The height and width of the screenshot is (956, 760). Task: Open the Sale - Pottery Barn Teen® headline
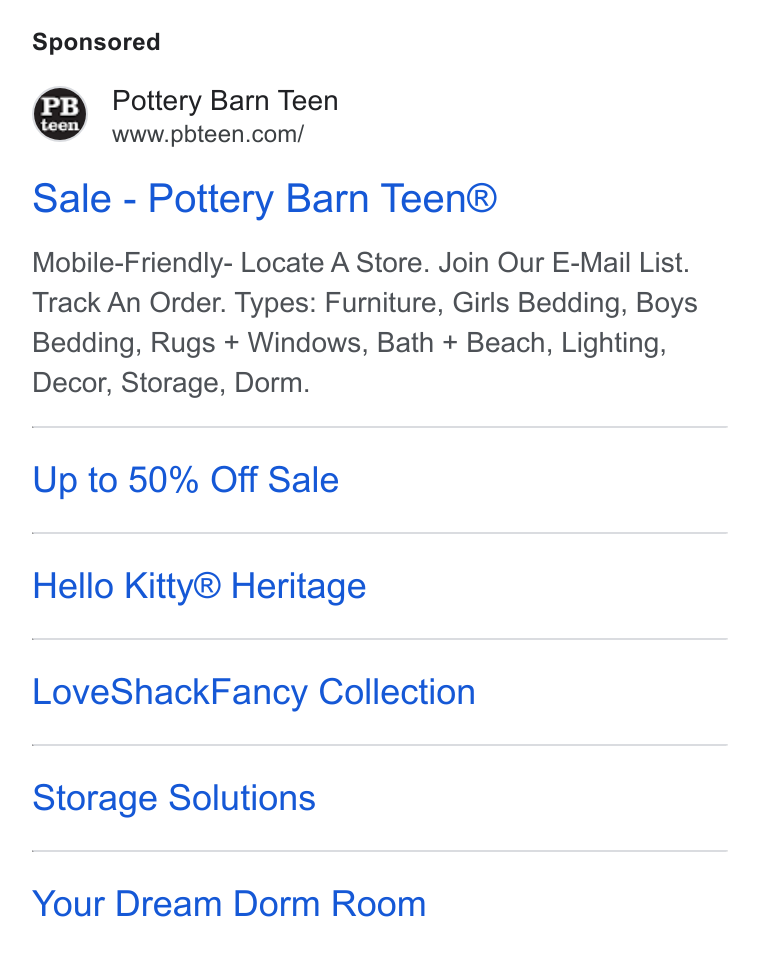(265, 199)
